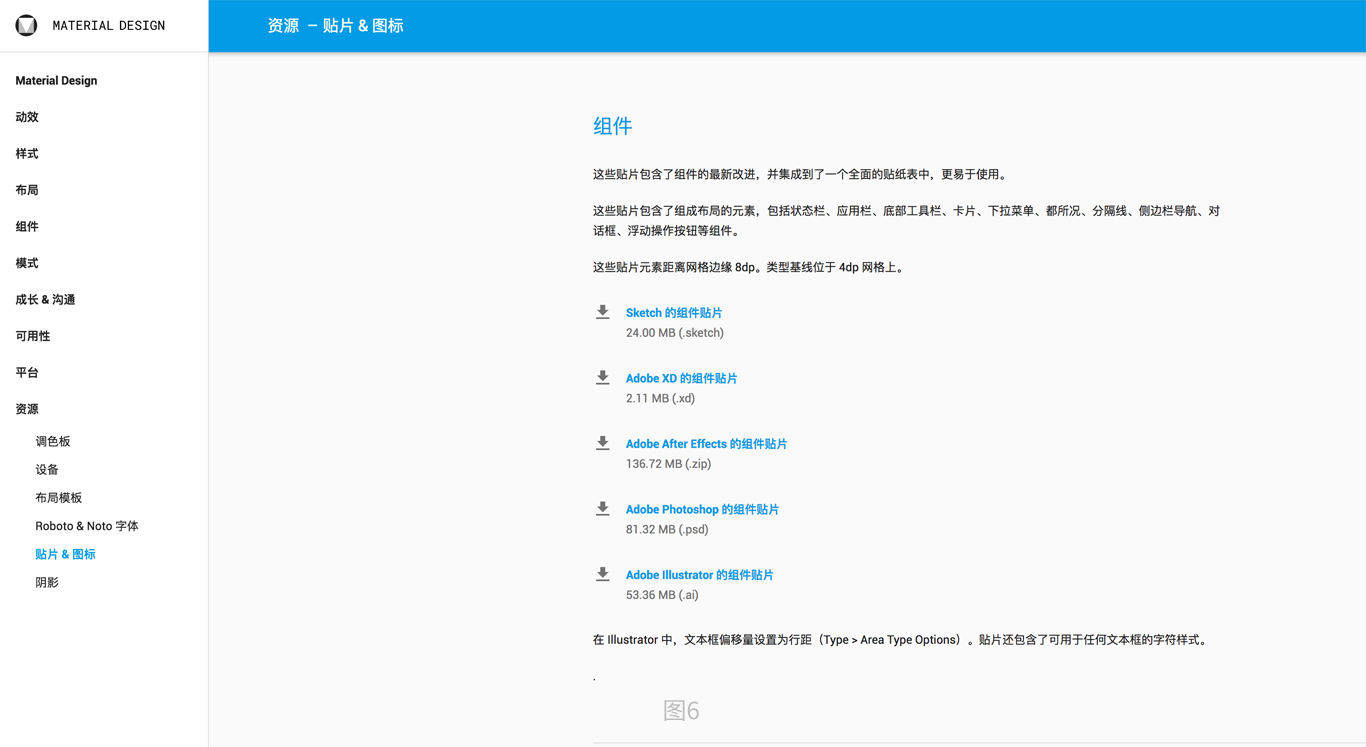
Task: Collapse the 资源 sidebar section
Action: 27,409
